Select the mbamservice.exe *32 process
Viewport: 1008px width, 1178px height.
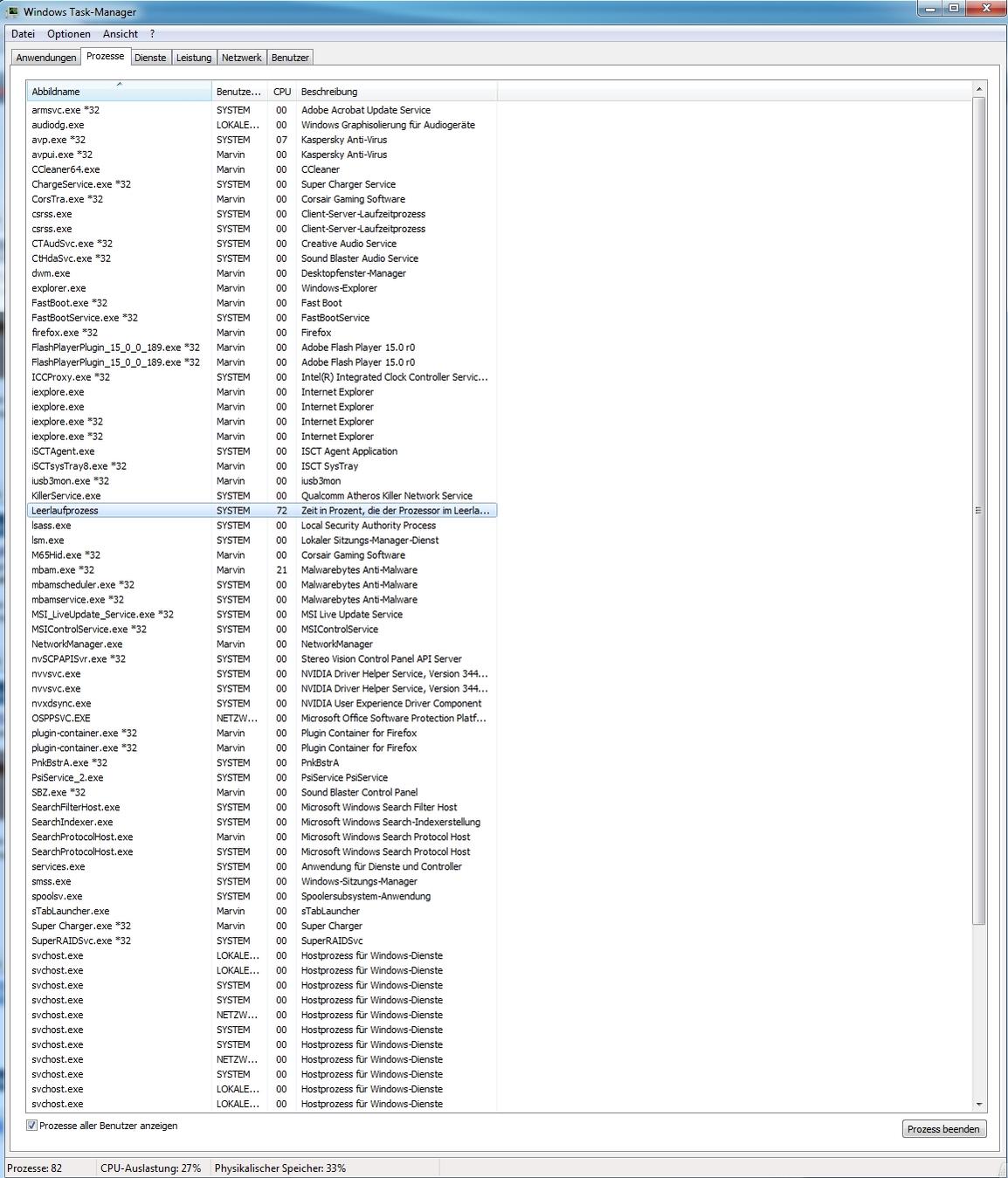(x=262, y=600)
